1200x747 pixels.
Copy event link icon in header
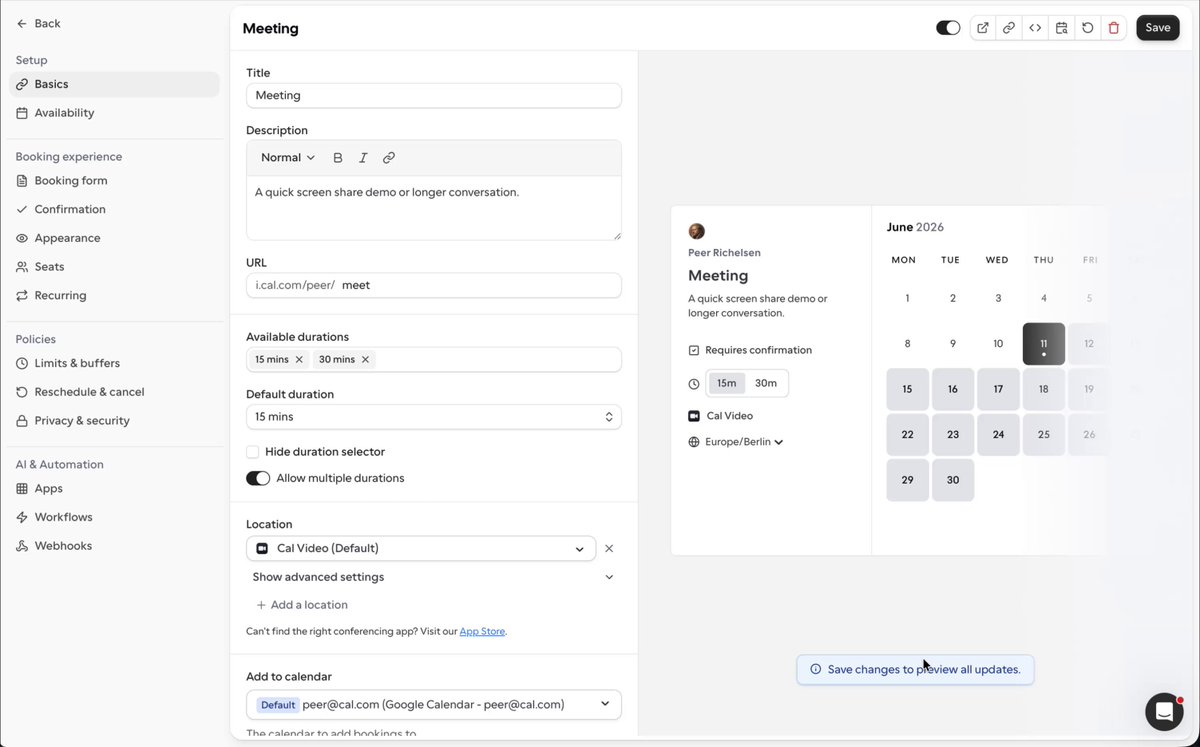pyautogui.click(x=1009, y=28)
